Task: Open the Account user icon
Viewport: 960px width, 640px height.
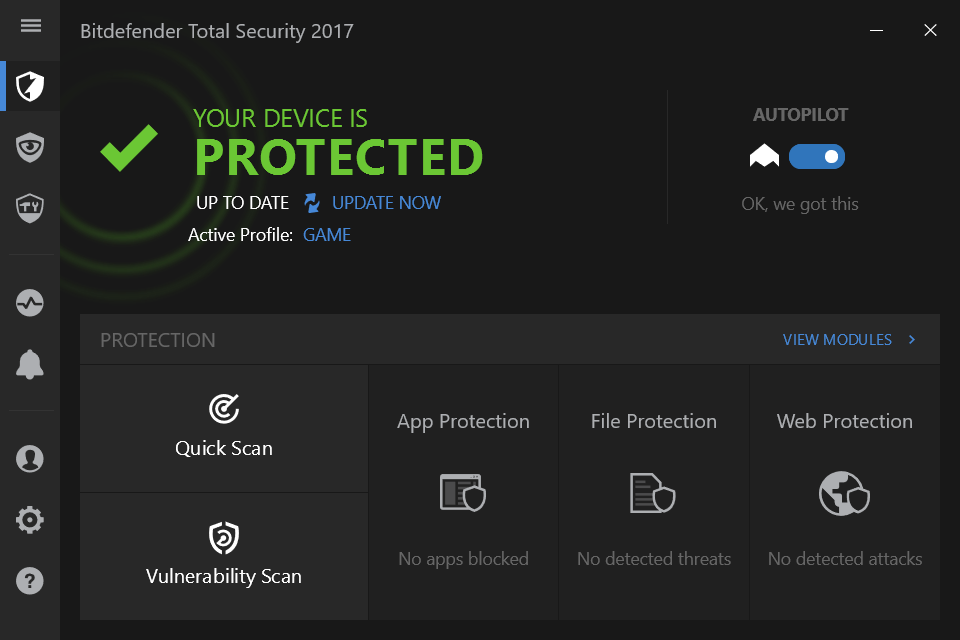Action: point(30,459)
